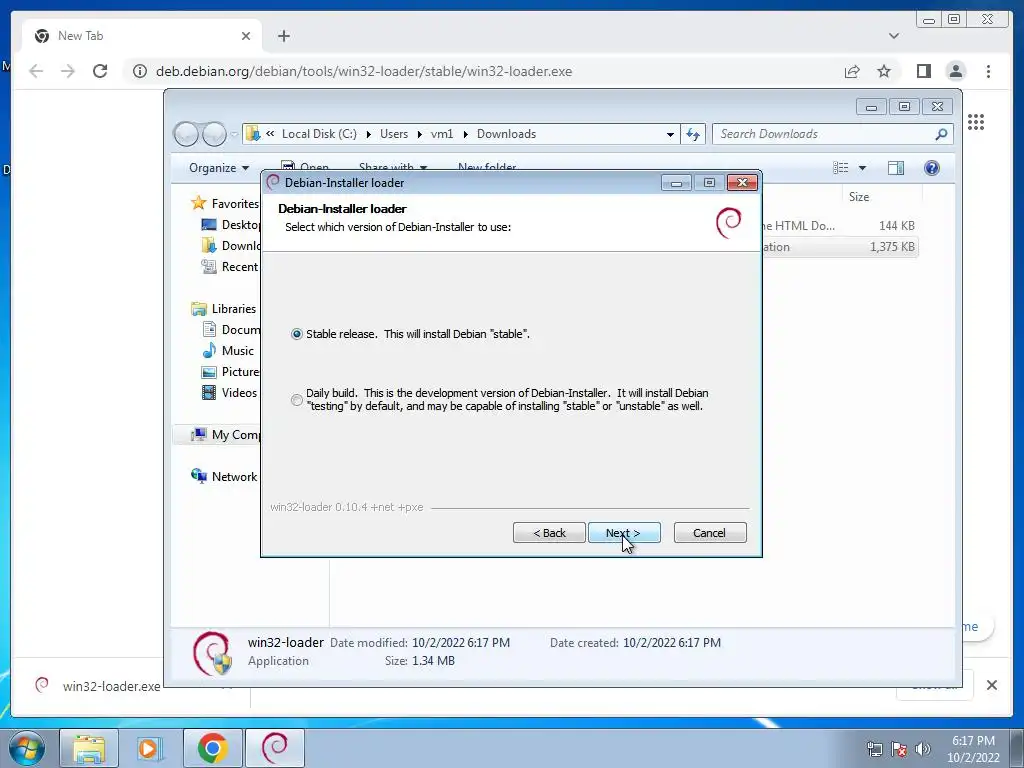Viewport: 1024px width, 768px height.
Task: Select the New Tab browser tab
Action: click(142, 36)
